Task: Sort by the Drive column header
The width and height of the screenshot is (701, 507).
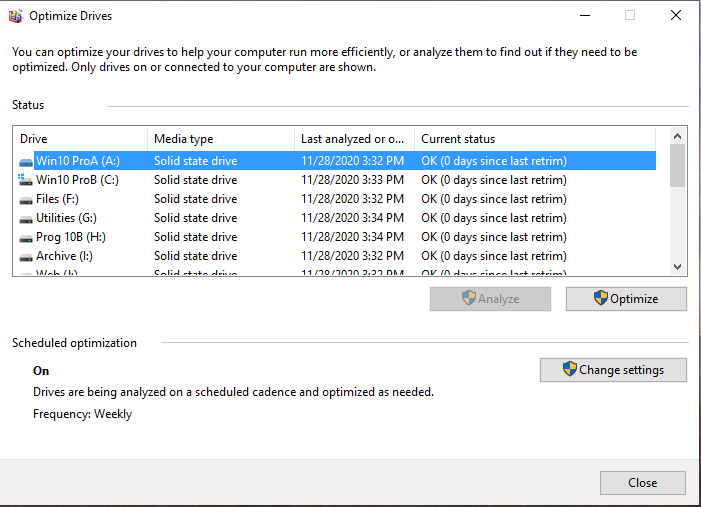Action: point(80,139)
